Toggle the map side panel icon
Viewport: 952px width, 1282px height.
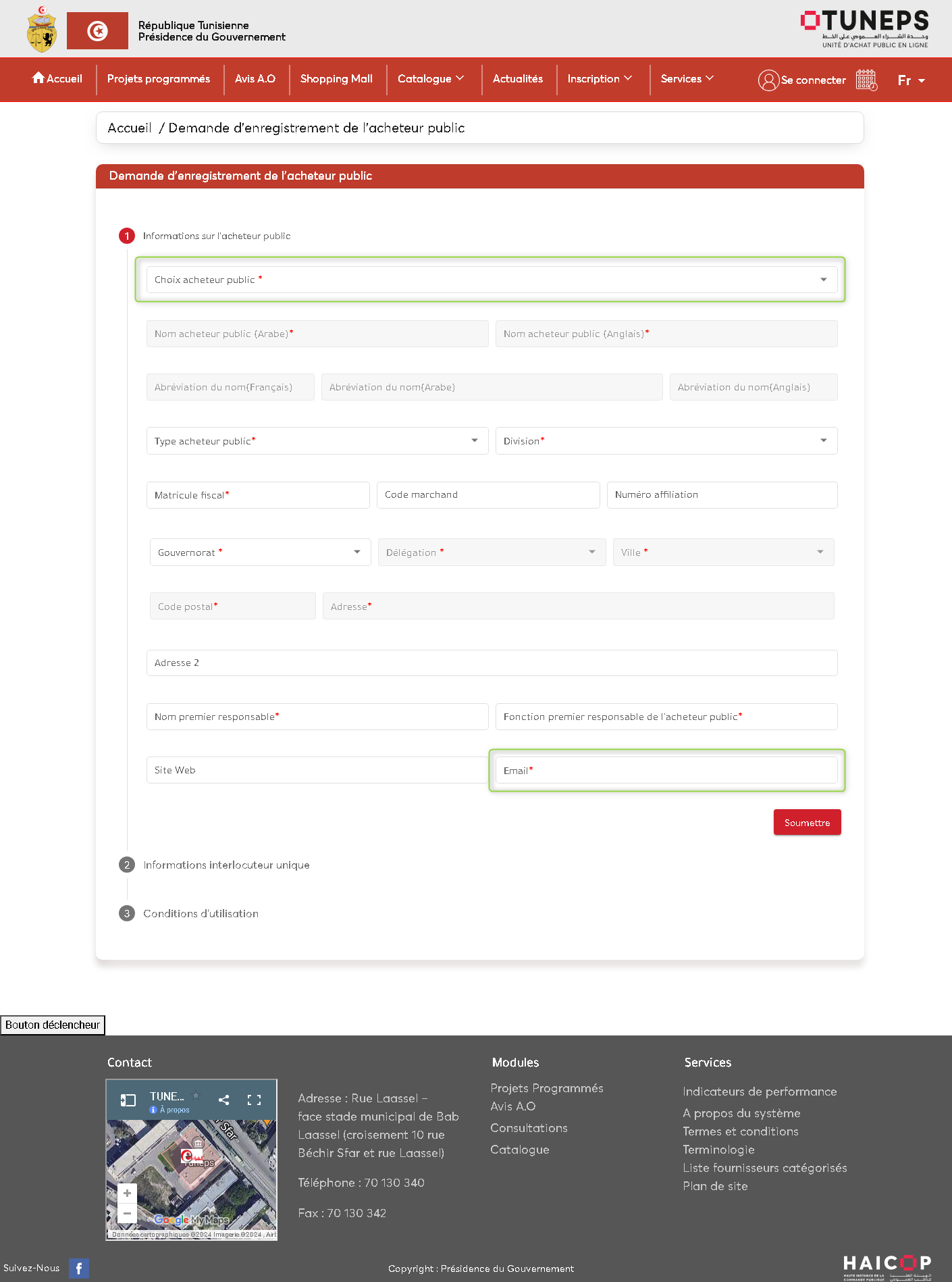click(x=128, y=1100)
